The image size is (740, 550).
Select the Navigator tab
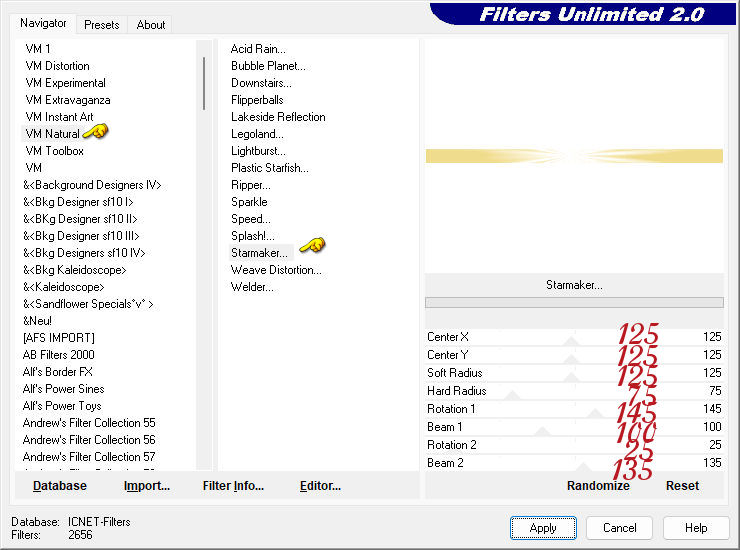43,23
